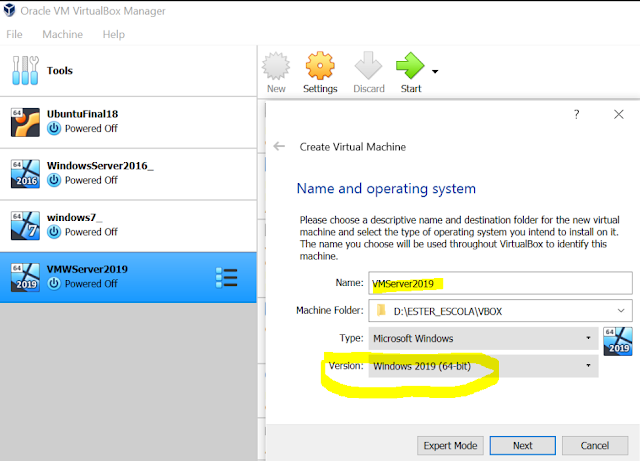Click the New machine toolbar icon
Screen dimensions: 640x461
(x=276, y=66)
